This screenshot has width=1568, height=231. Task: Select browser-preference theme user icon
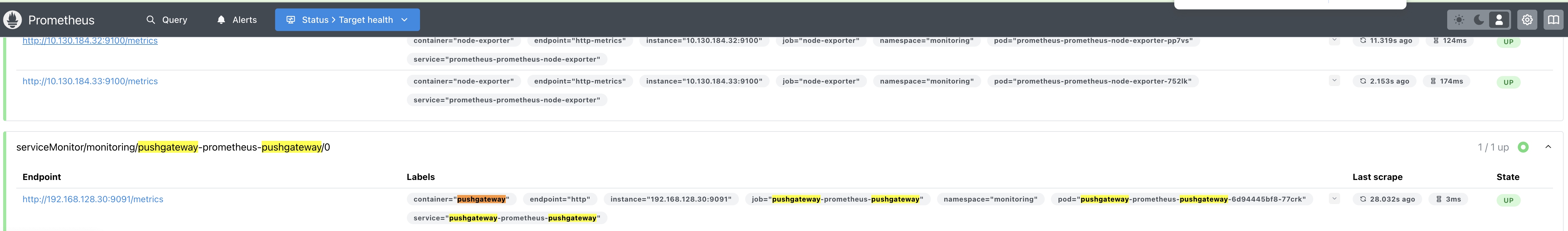tap(1499, 19)
